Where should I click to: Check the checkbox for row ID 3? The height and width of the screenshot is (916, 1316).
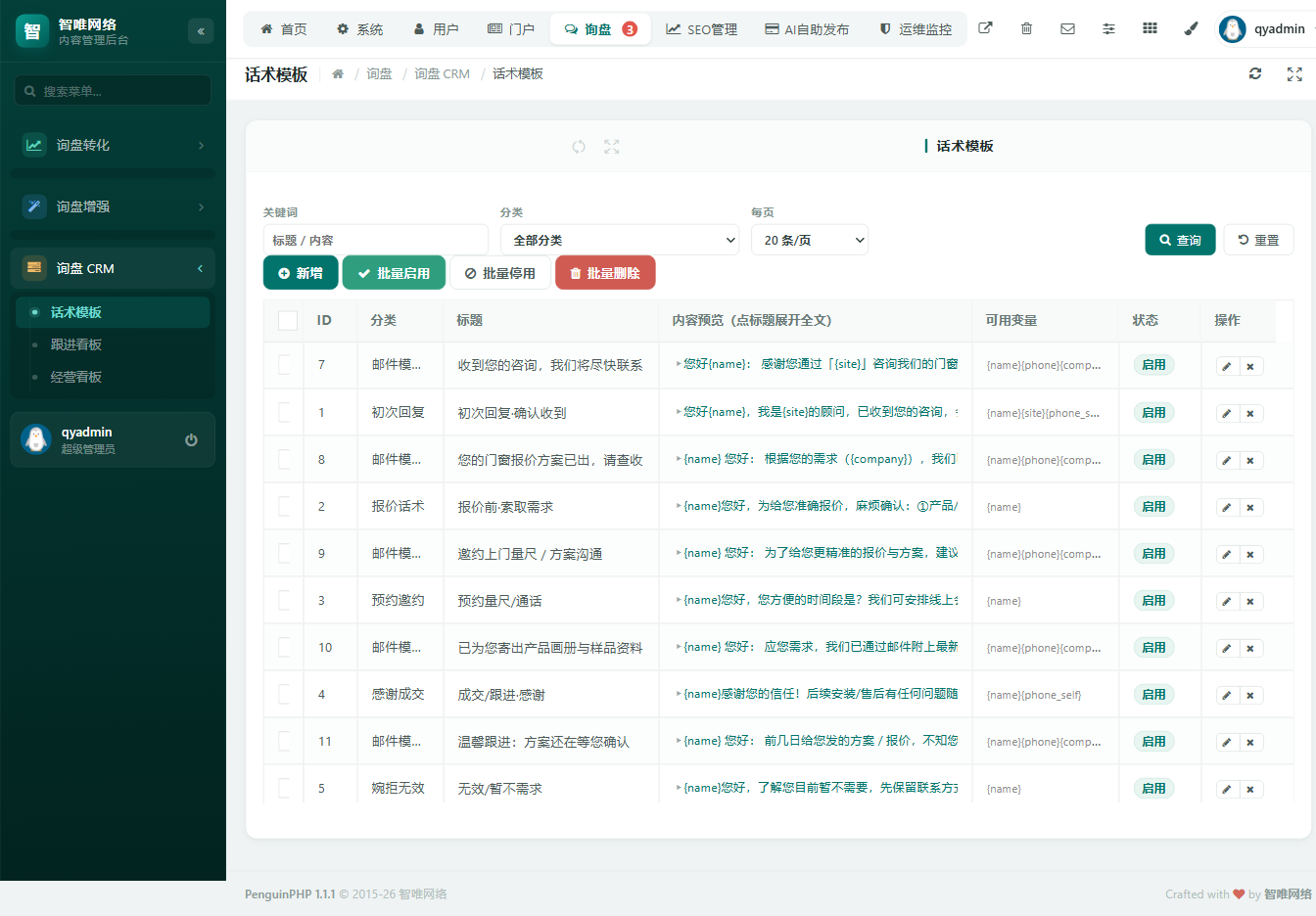point(284,600)
